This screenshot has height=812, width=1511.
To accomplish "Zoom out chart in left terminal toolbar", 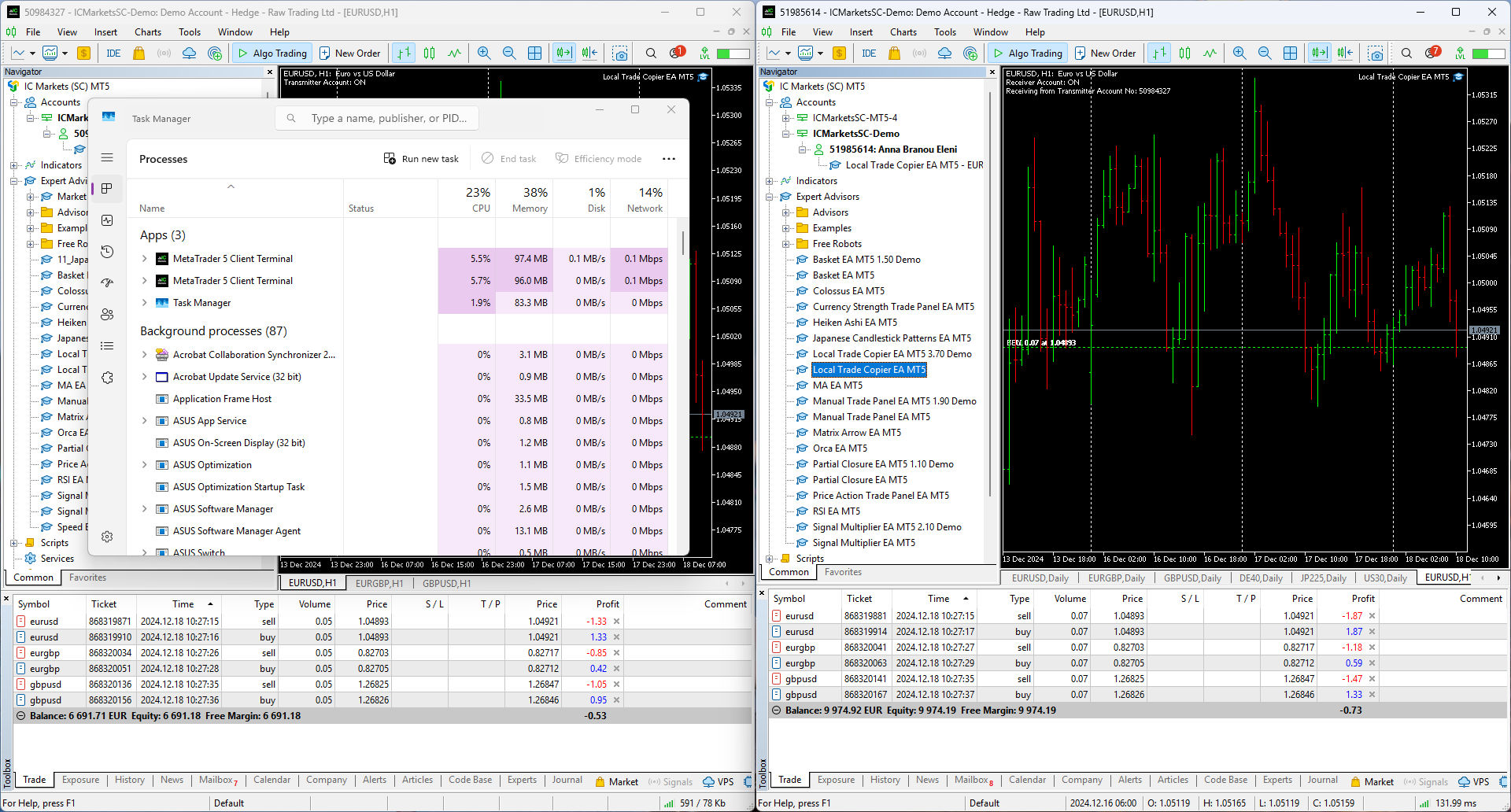I will pyautogui.click(x=509, y=54).
